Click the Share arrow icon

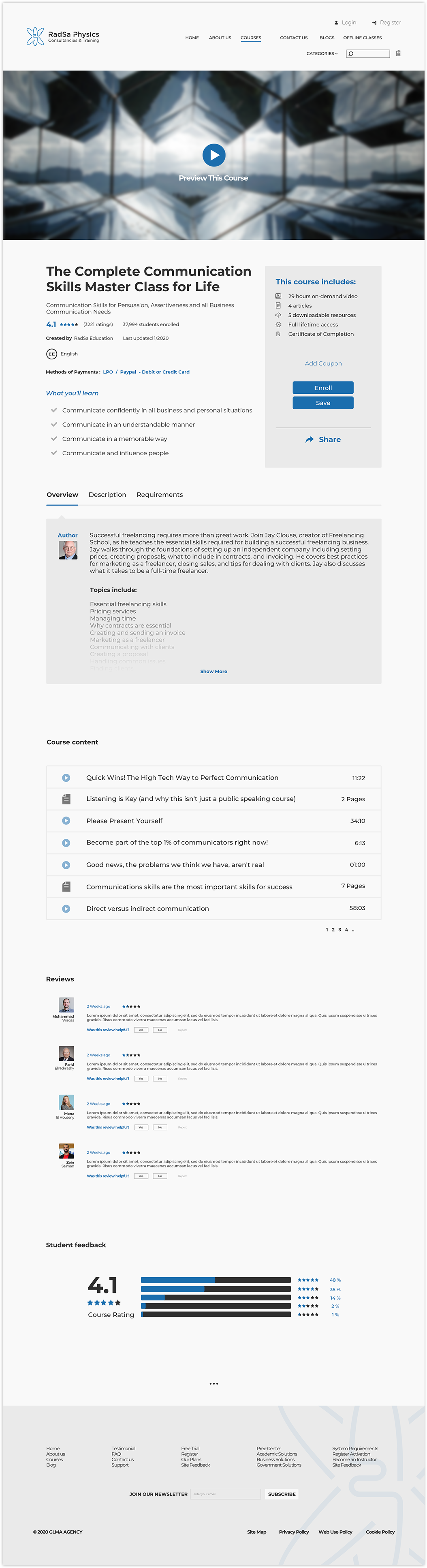[x=310, y=439]
